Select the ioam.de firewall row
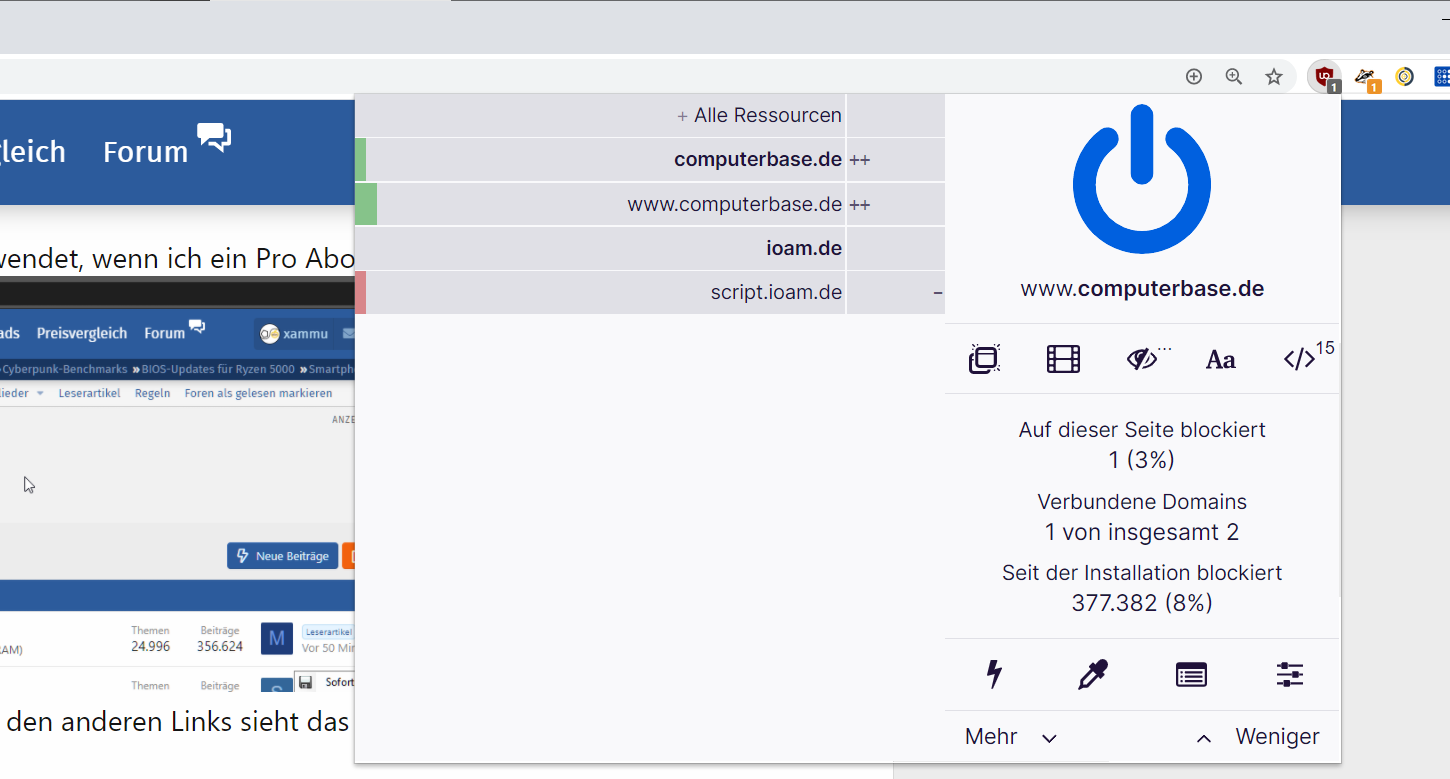The image size is (1450, 779). pos(600,248)
